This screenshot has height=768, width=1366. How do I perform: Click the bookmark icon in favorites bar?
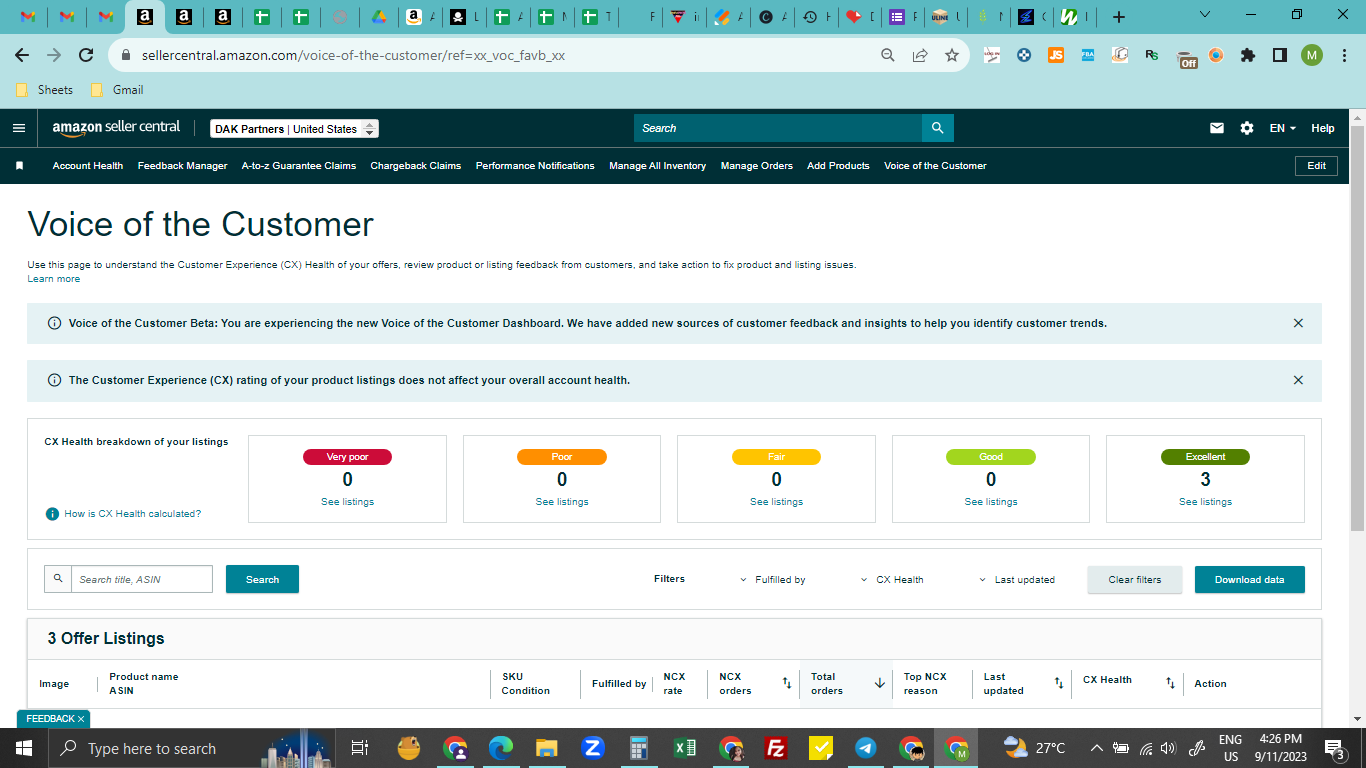19,166
